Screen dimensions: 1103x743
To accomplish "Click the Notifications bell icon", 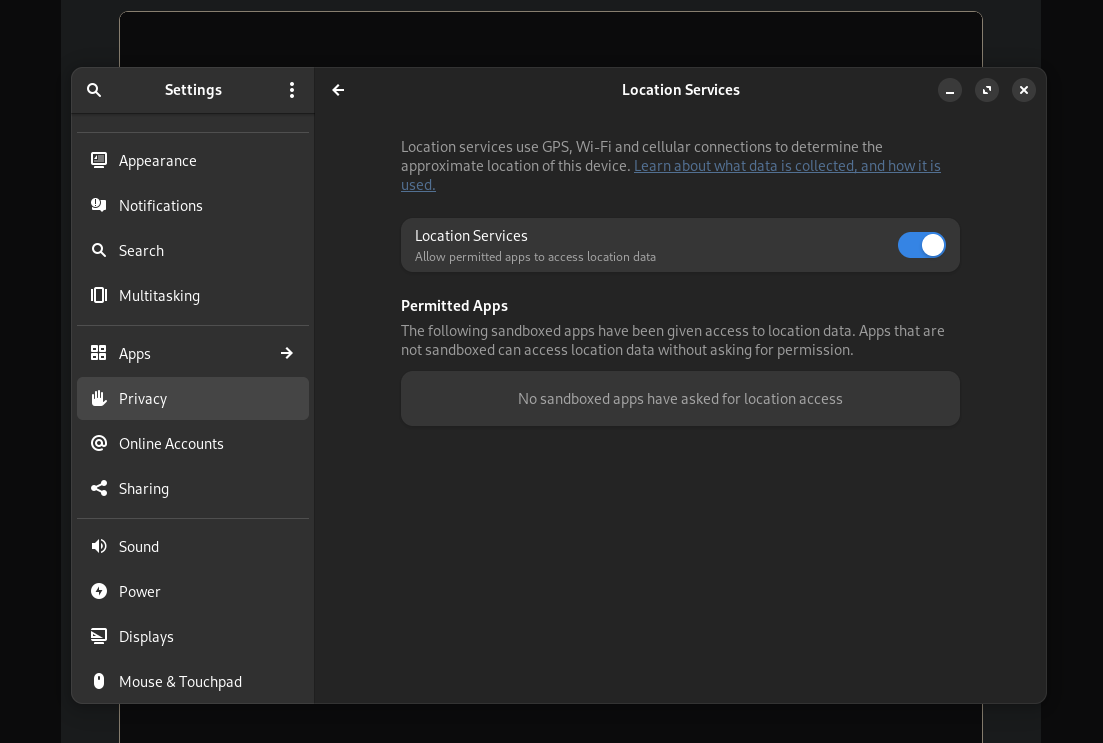I will pyautogui.click(x=99, y=205).
